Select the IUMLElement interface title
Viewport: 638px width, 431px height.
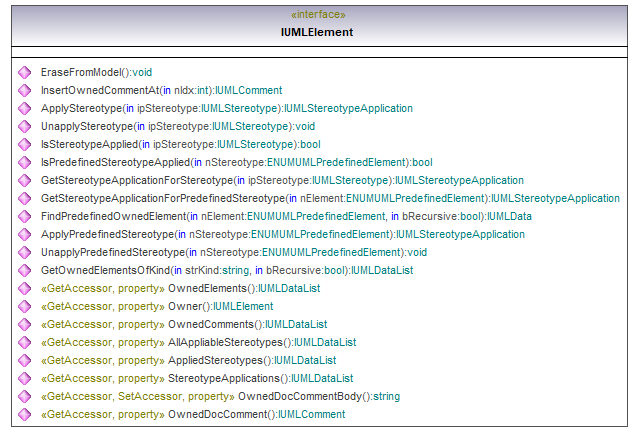pyautogui.click(x=317, y=32)
